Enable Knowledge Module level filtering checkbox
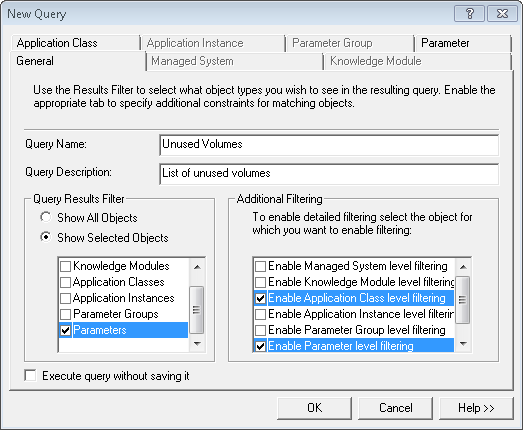 tap(260, 282)
